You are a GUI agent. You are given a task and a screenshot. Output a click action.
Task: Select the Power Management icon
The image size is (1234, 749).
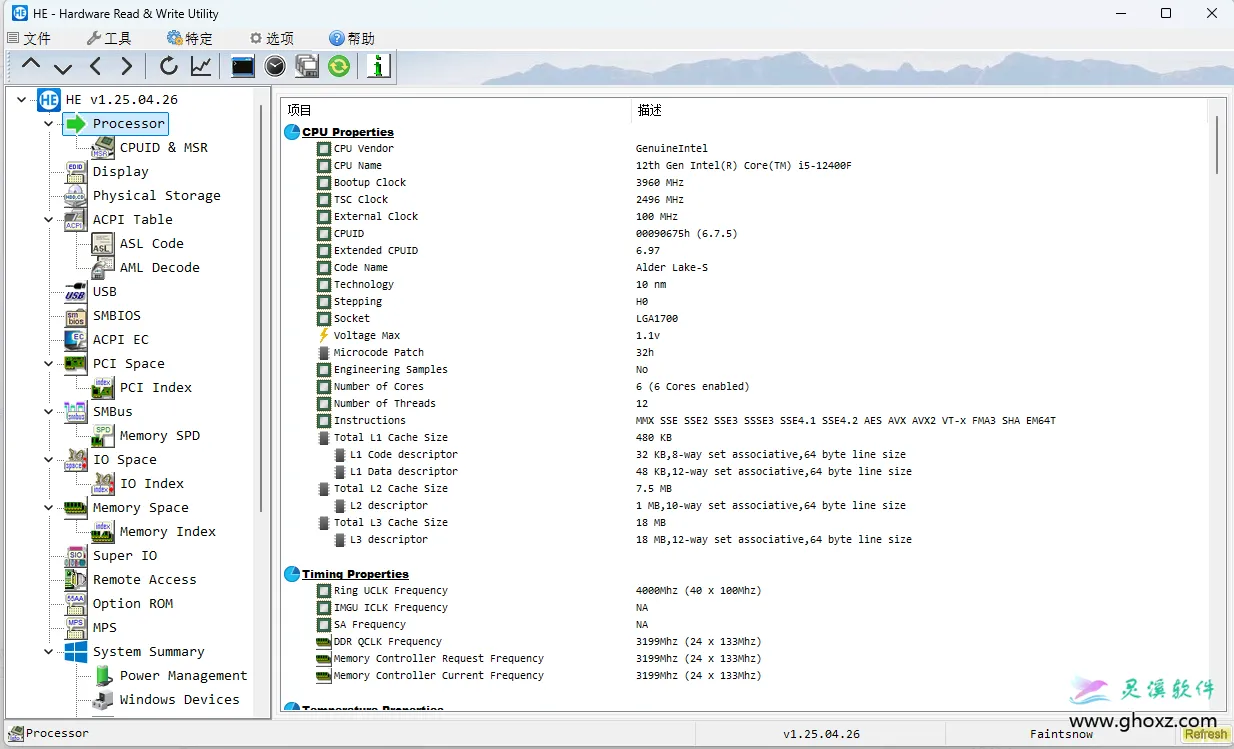pyautogui.click(x=103, y=676)
